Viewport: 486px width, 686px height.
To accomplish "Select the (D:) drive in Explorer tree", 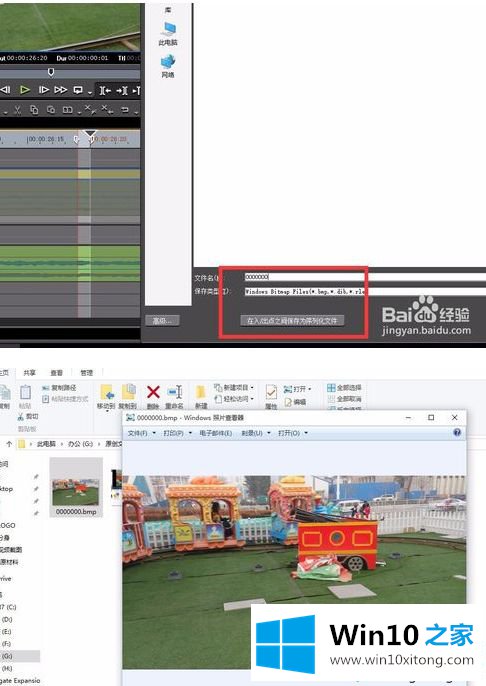I will point(7,620).
